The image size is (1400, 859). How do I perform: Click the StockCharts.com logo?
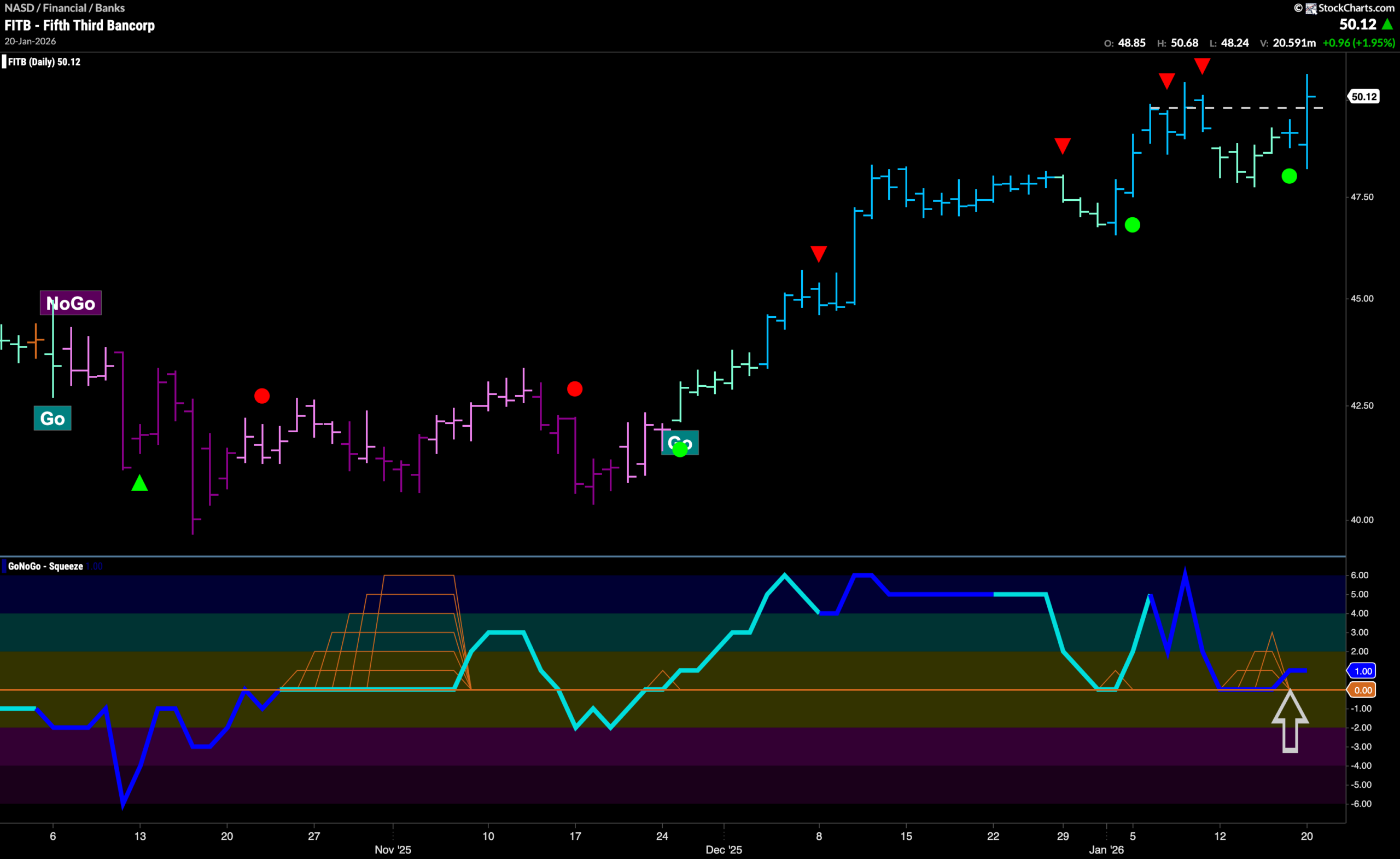click(x=1345, y=8)
